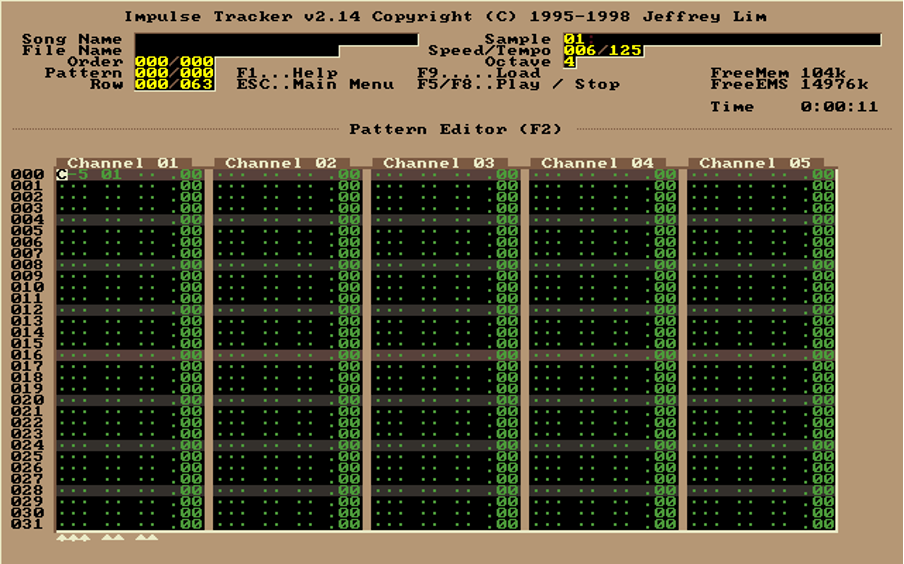Select the Channel 02 header
This screenshot has height=564, width=904.
pyautogui.click(x=281, y=163)
